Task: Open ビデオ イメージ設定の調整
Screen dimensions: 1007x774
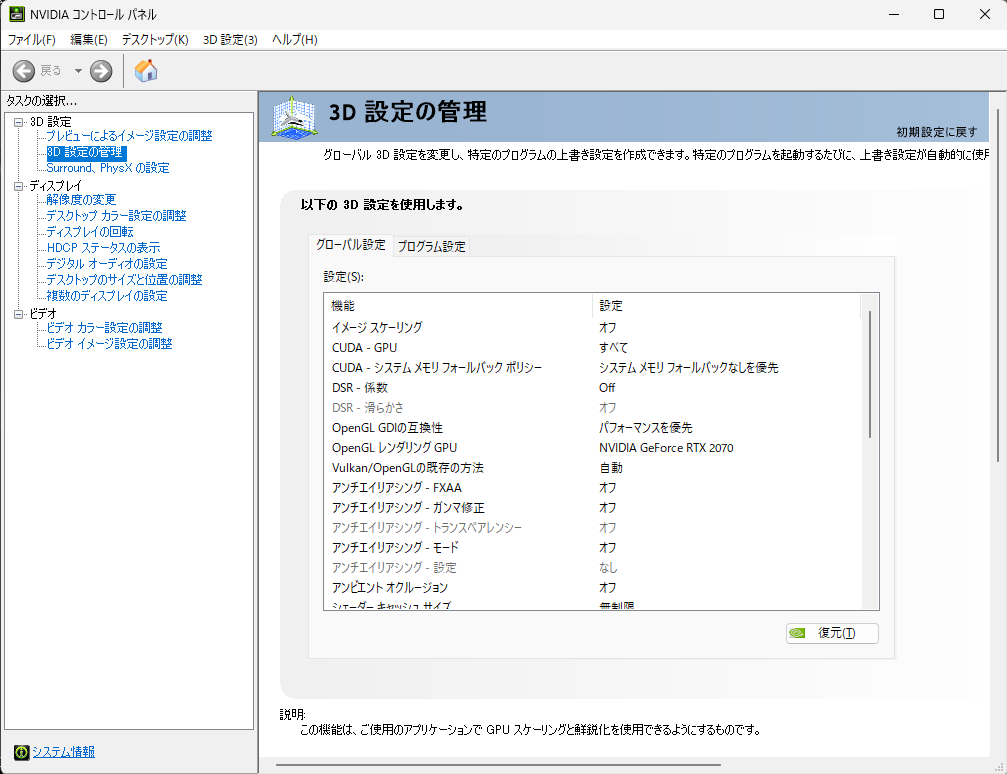Action: tap(109, 344)
